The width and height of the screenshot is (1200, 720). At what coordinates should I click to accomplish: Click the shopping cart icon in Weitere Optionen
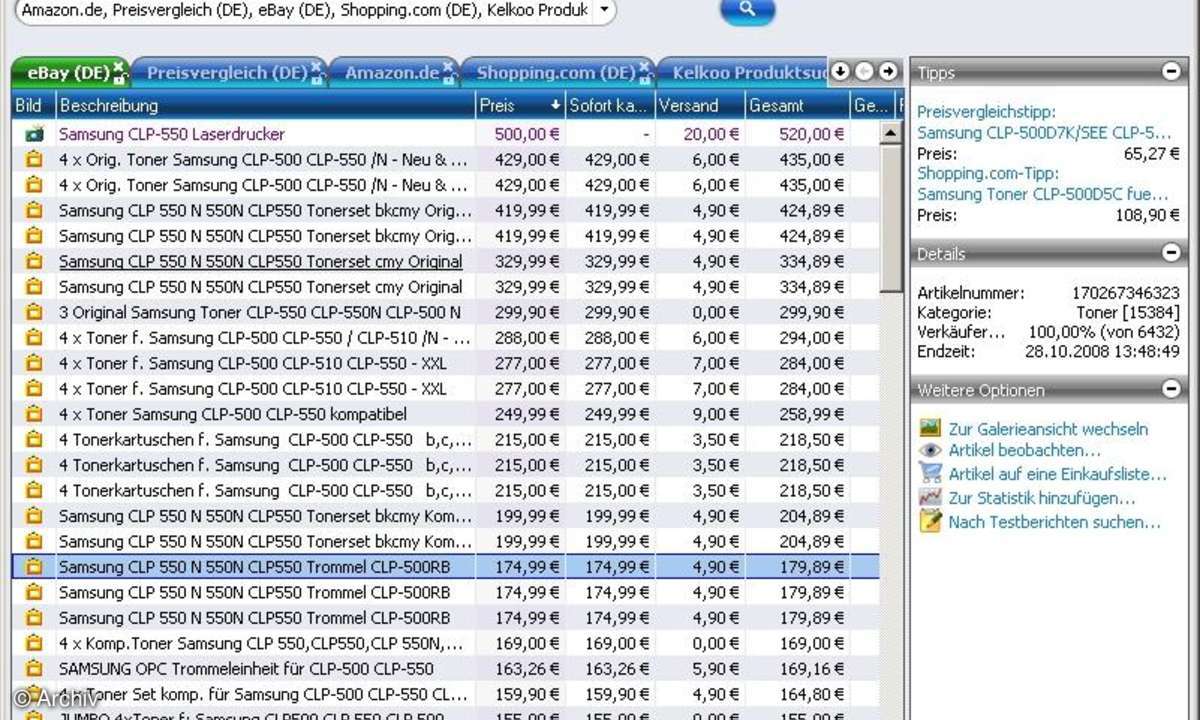(x=930, y=474)
